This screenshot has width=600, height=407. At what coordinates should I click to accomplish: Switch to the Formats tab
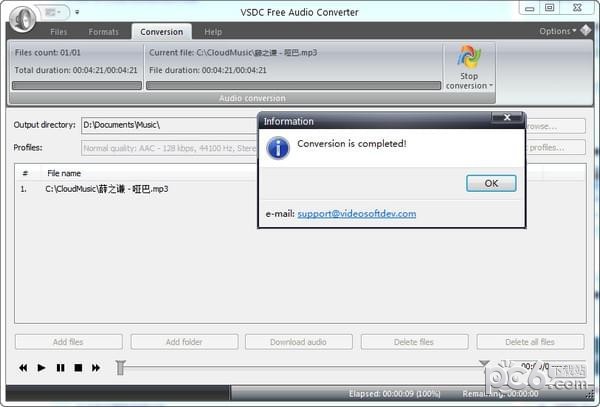point(103,32)
